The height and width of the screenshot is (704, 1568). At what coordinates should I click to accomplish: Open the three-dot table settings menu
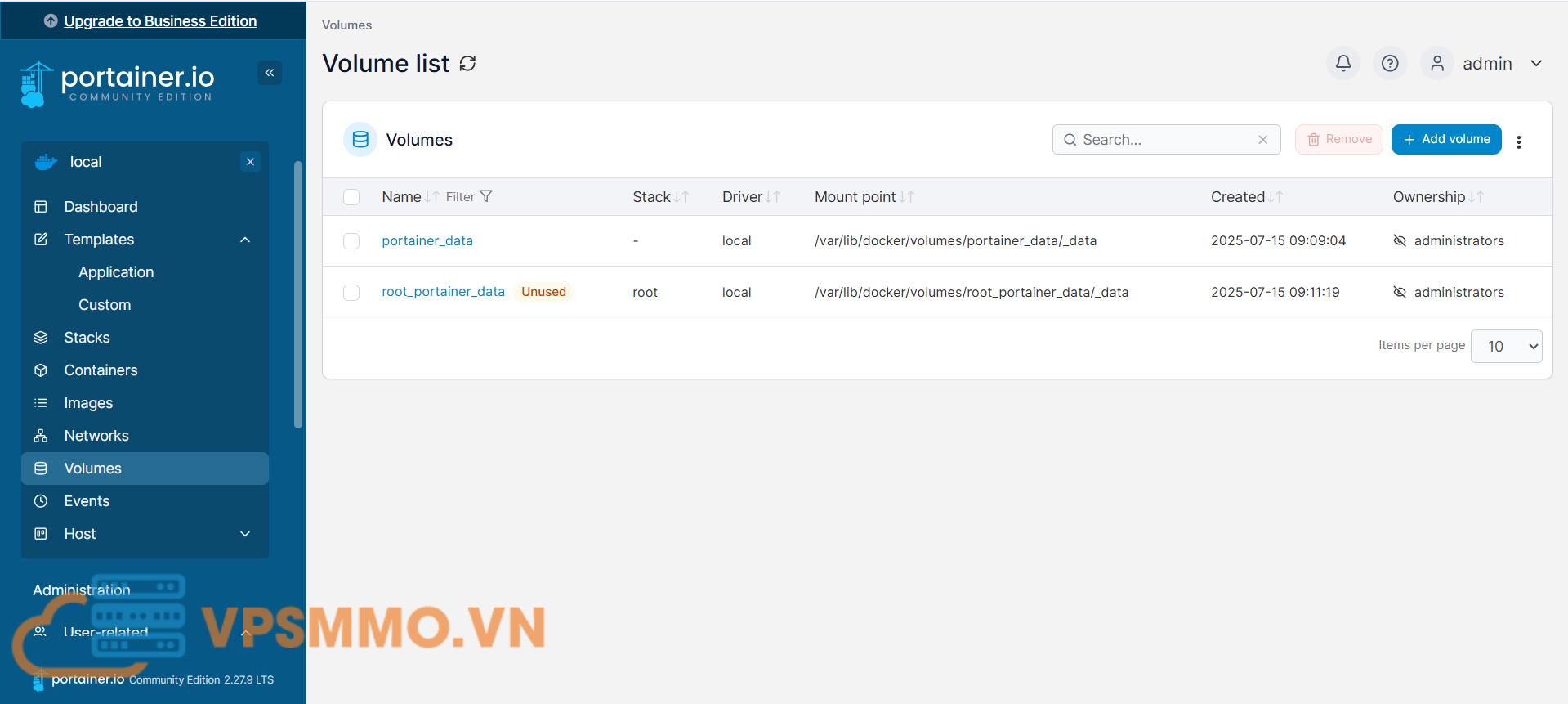pyautogui.click(x=1518, y=141)
